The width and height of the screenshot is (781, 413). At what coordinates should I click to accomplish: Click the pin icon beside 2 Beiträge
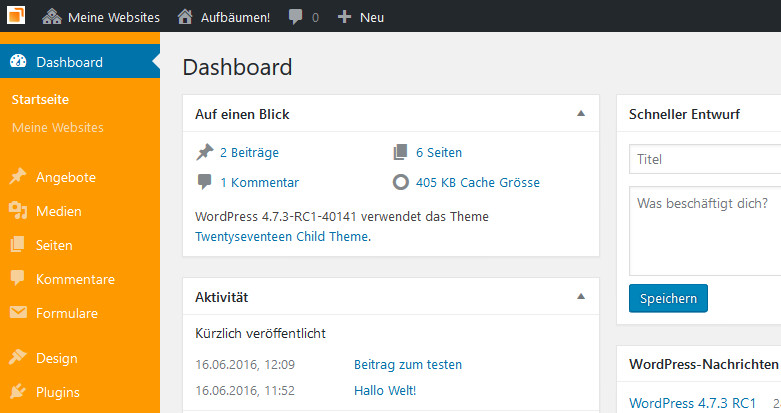click(205, 152)
